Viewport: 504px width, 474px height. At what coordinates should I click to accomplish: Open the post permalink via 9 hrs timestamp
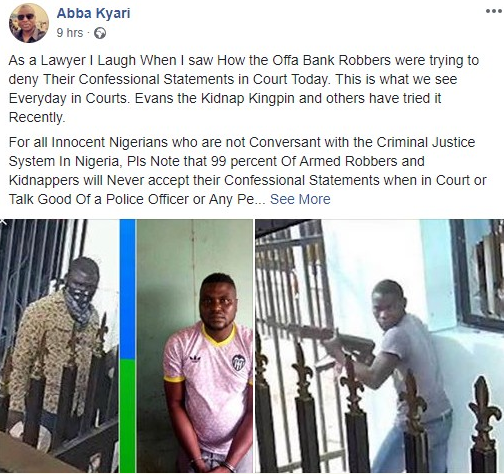click(70, 33)
